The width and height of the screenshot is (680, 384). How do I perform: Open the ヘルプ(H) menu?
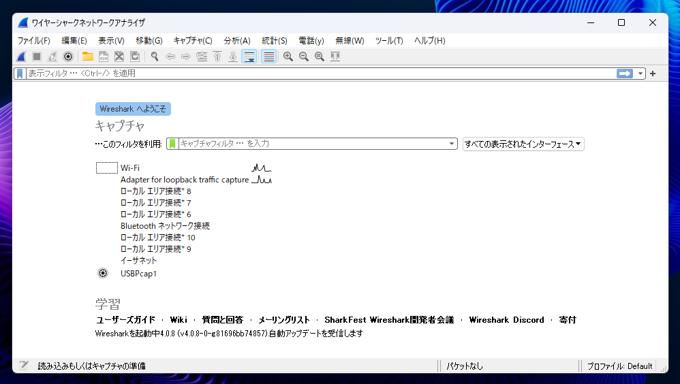(x=429, y=41)
